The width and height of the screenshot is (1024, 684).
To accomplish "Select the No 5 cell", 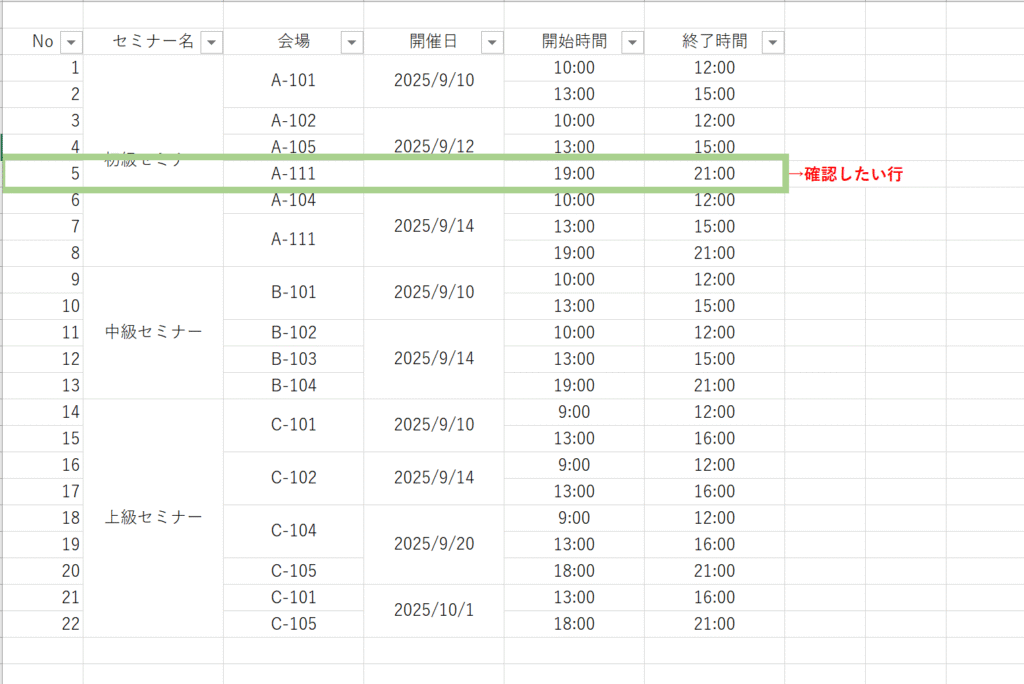I will [x=43, y=174].
